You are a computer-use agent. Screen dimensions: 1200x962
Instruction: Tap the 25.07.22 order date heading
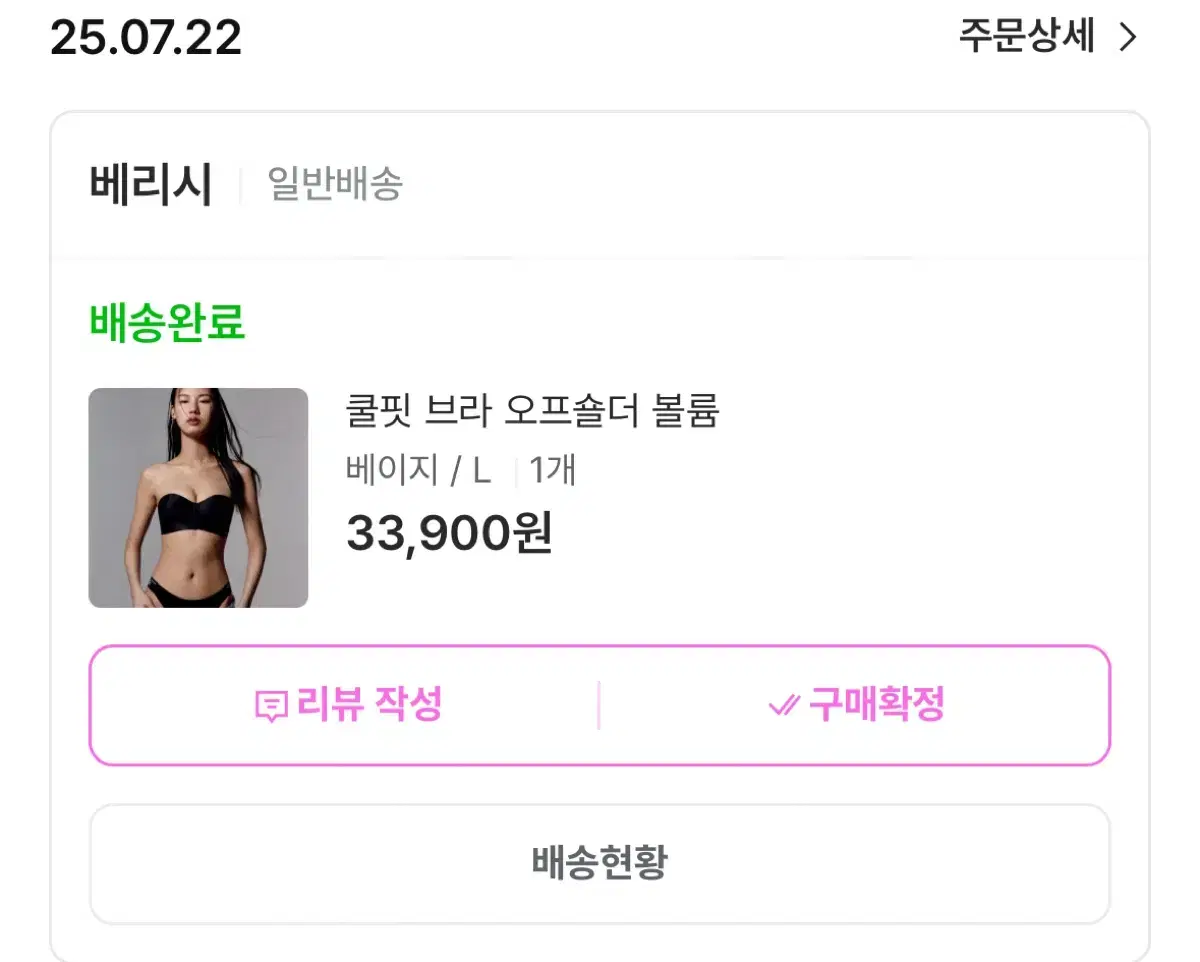146,38
